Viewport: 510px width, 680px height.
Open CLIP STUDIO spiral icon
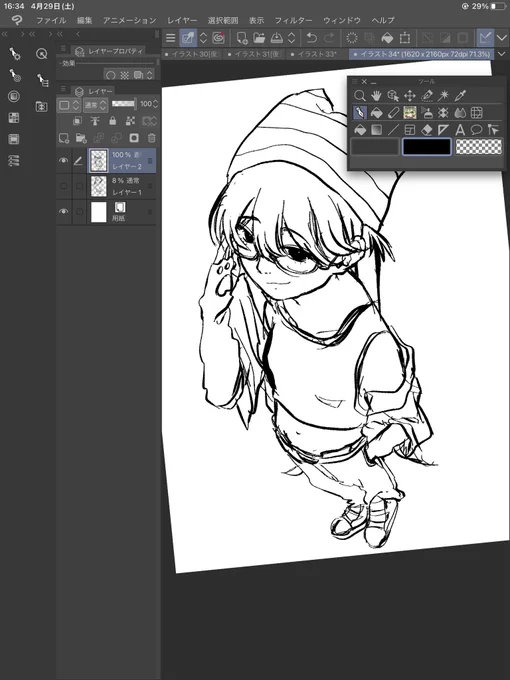[219, 38]
